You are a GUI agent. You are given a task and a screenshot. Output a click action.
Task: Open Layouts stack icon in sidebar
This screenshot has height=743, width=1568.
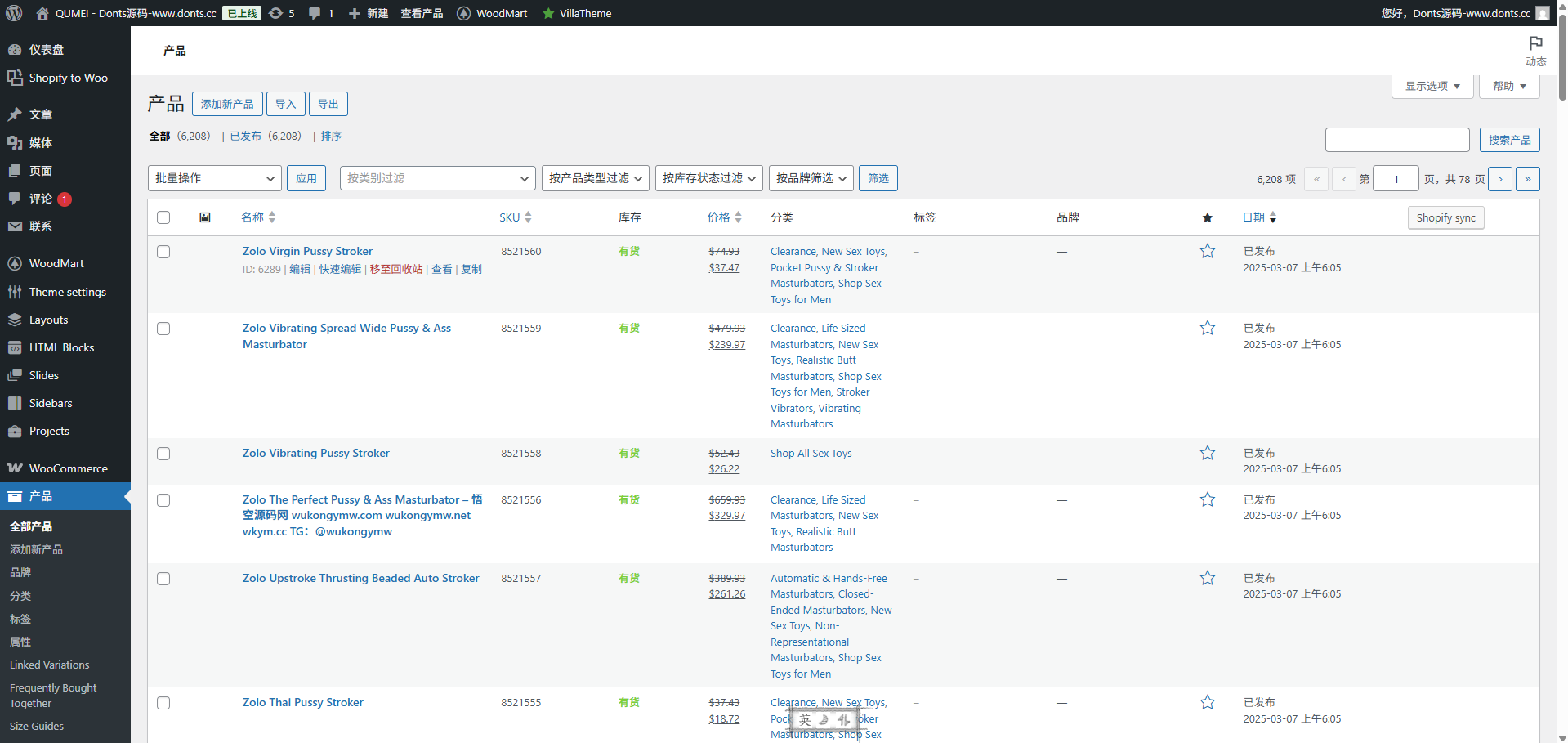click(15, 320)
